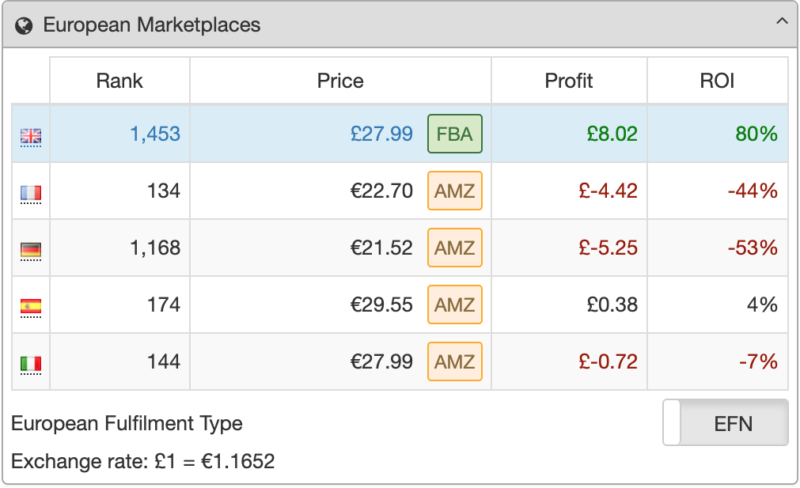
Task: Click the globe icon in the panel header
Action: [24, 25]
